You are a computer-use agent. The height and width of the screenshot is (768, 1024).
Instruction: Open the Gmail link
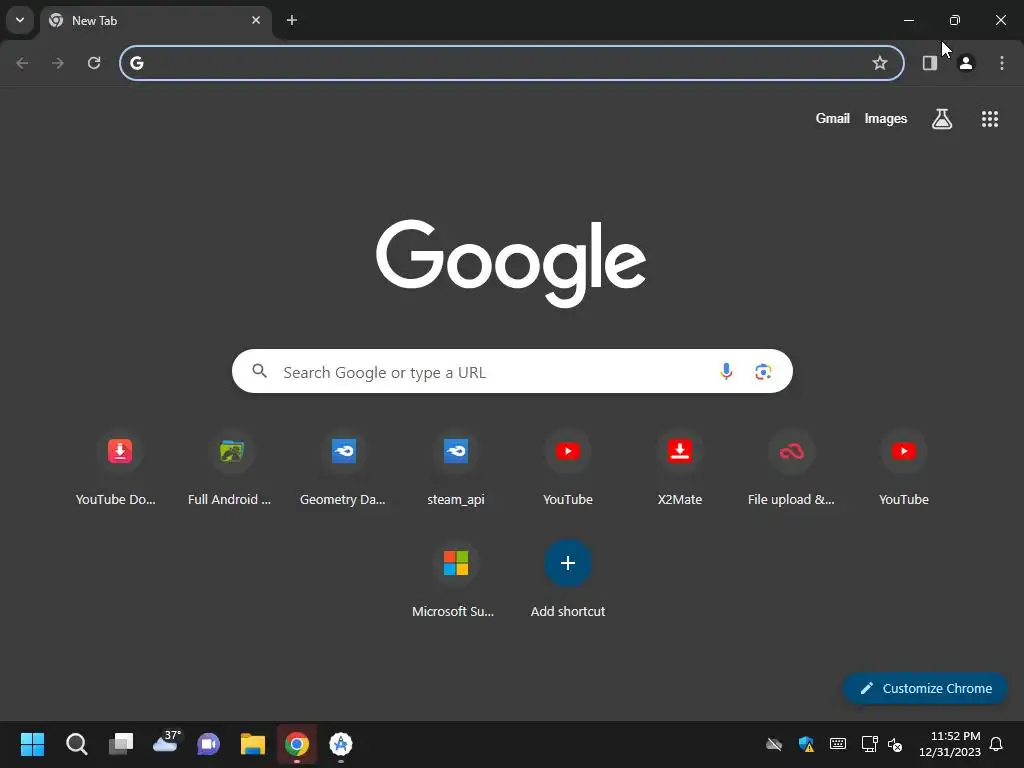(x=833, y=118)
